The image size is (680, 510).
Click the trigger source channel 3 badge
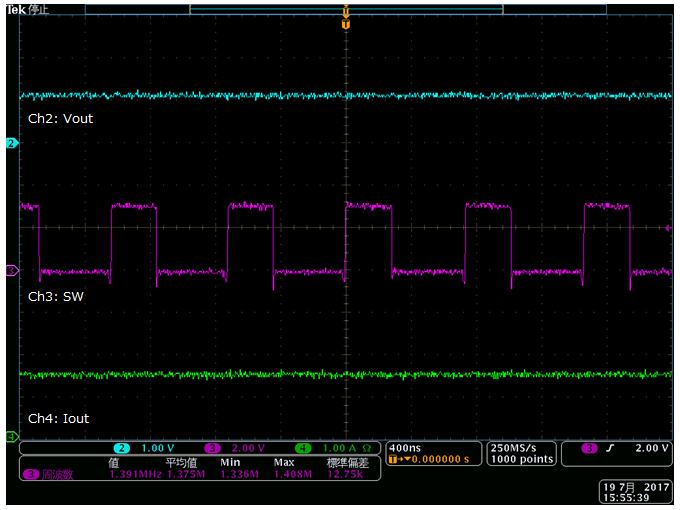point(589,448)
